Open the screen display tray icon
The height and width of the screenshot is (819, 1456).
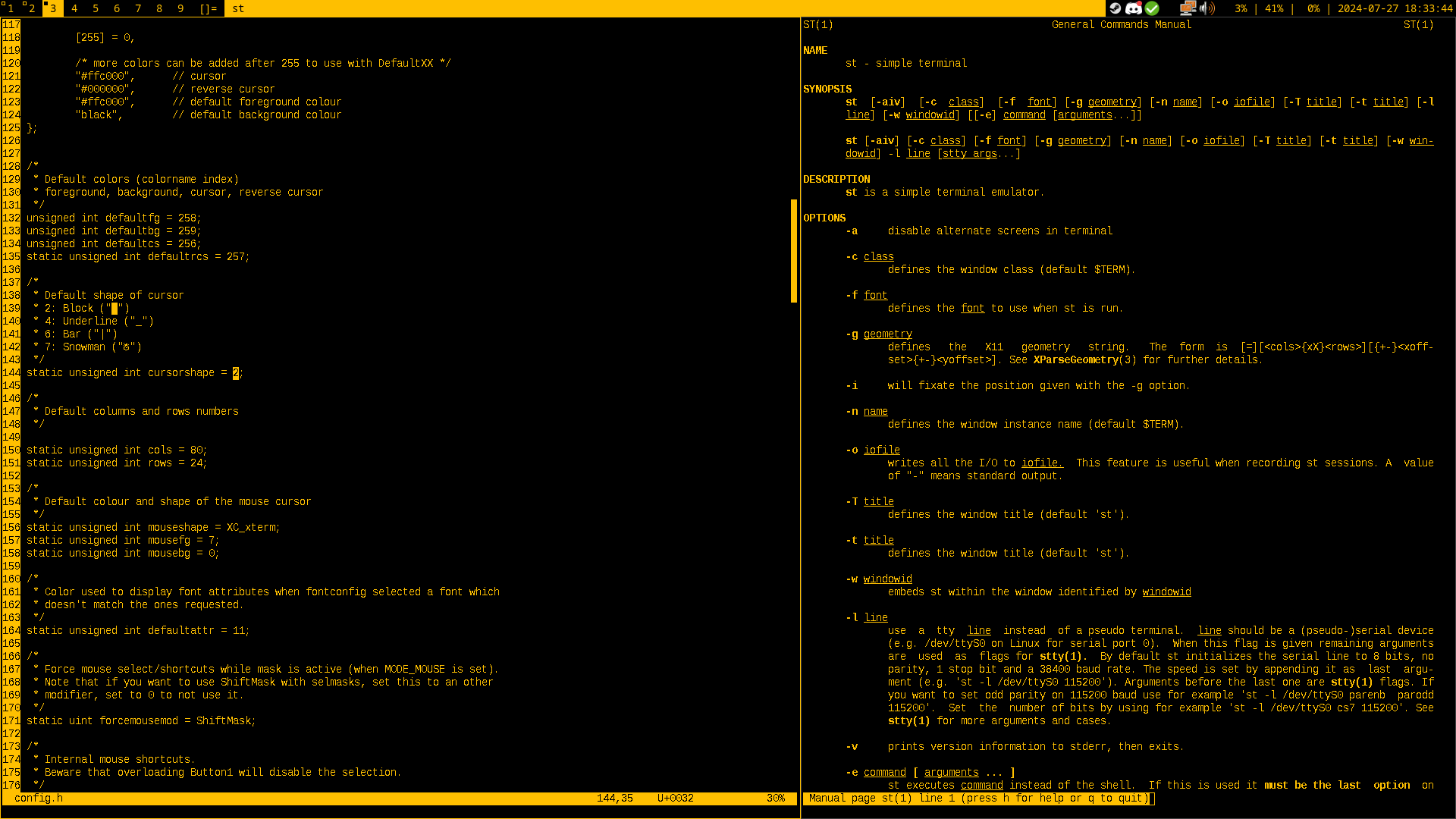1188,8
